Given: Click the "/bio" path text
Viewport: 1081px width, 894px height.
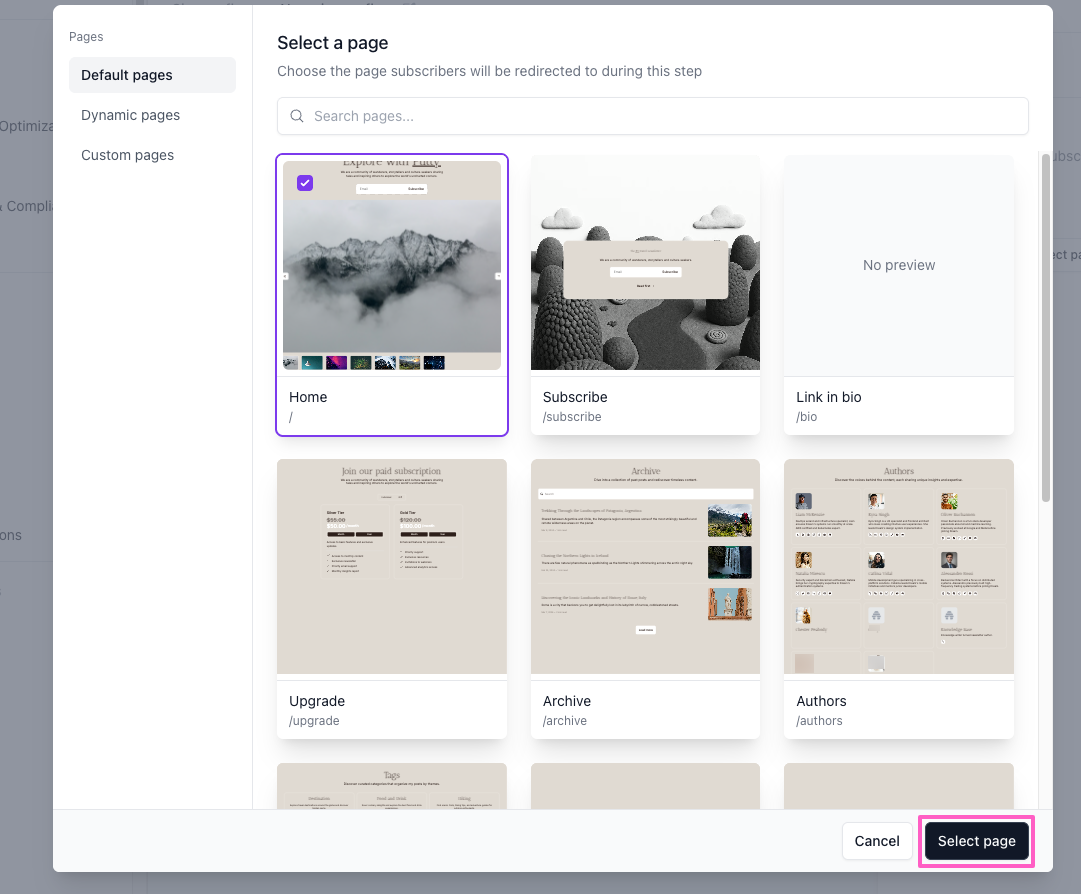Looking at the screenshot, I should click(x=807, y=417).
